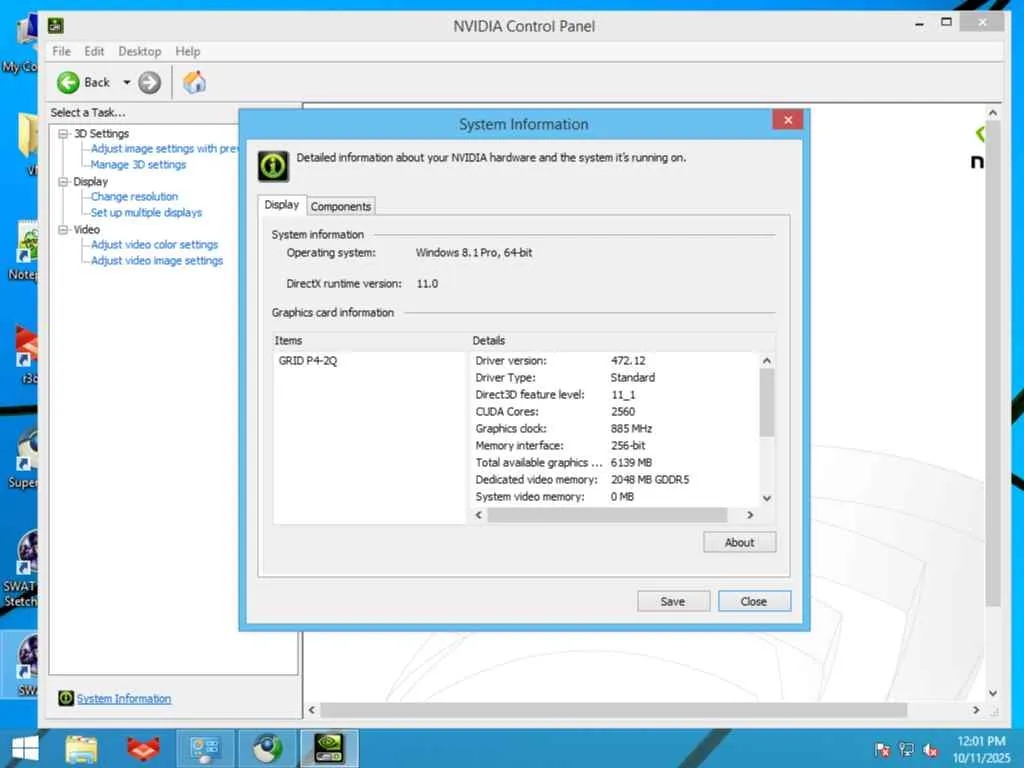Open Adjust video color settings
Screen dimensions: 1024x768
(154, 244)
